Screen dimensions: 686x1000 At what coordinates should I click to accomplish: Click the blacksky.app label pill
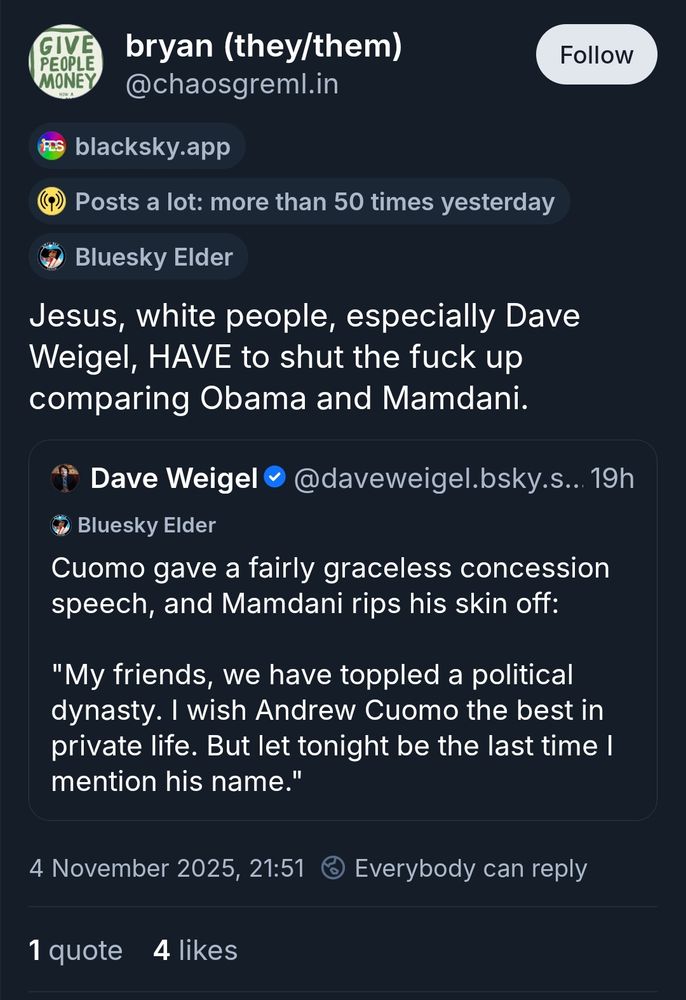click(135, 146)
